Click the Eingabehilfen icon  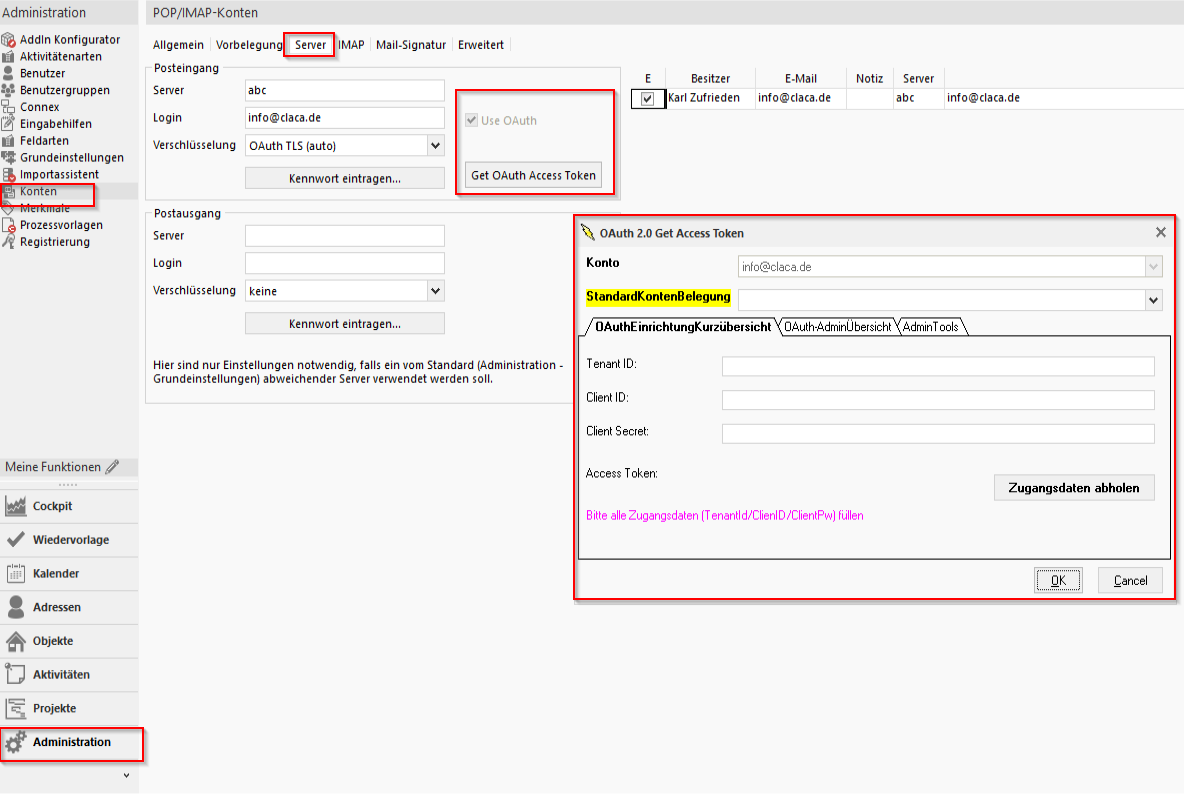(8, 124)
